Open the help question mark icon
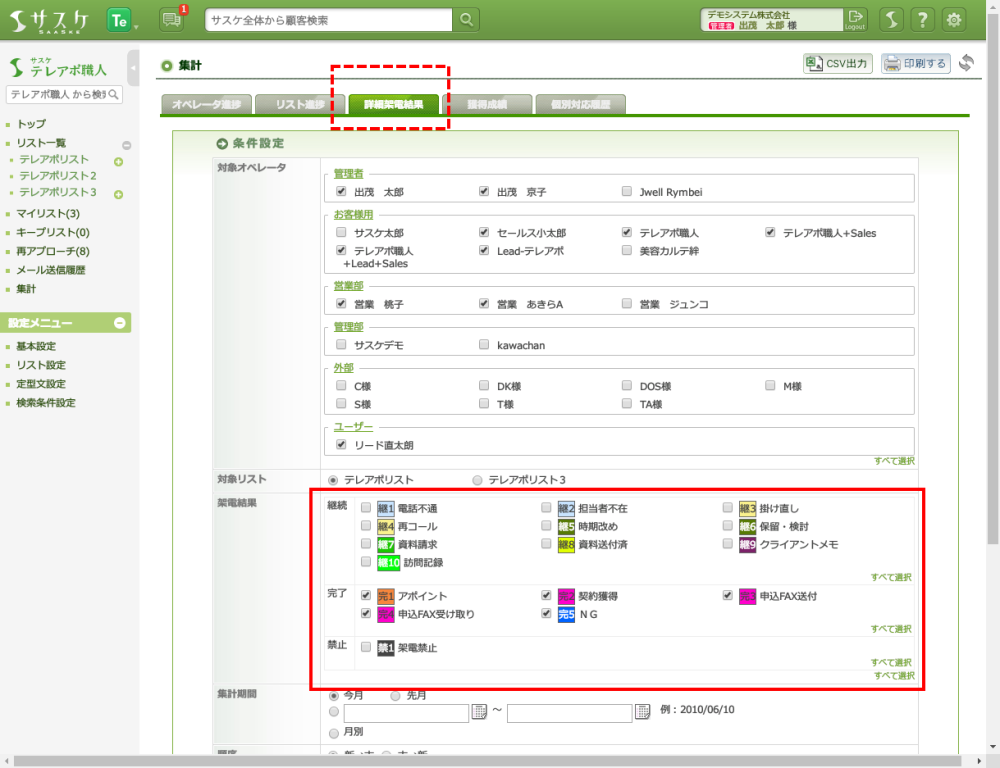This screenshot has width=1000, height=768. pos(923,20)
